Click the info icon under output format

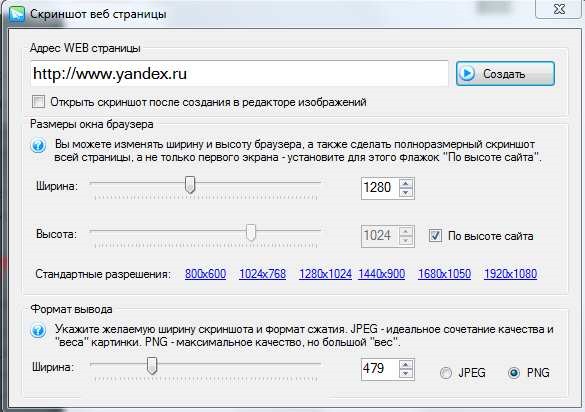(38, 330)
